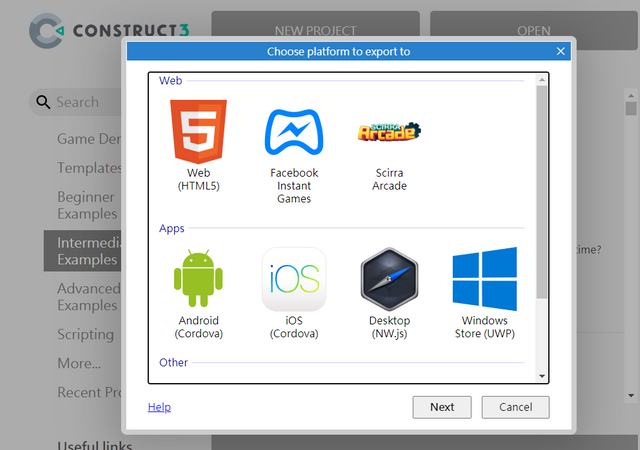Screen dimensions: 640x450
Task: Click the Construct 3 logo
Action: pos(109,31)
